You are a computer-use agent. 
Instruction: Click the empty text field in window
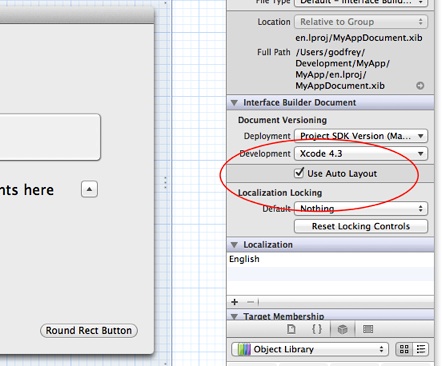point(50,137)
